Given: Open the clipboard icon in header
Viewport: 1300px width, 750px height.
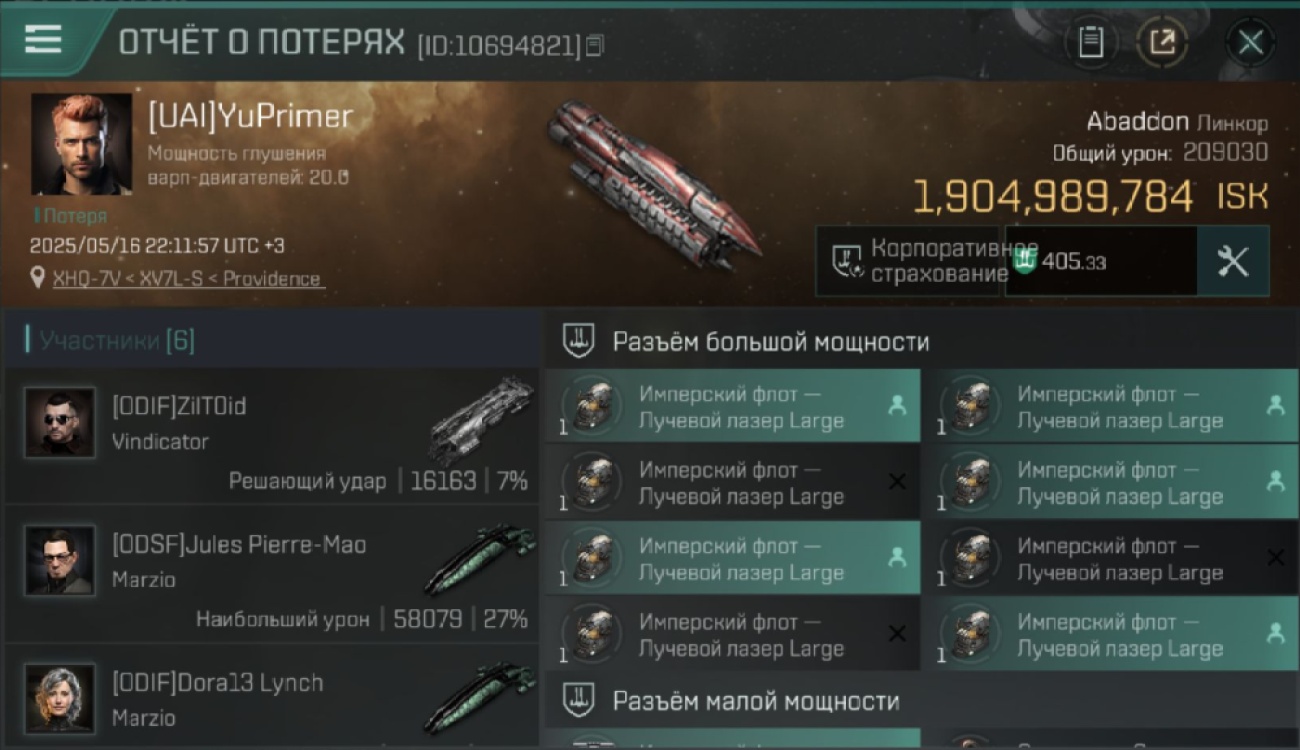Looking at the screenshot, I should (x=1091, y=42).
